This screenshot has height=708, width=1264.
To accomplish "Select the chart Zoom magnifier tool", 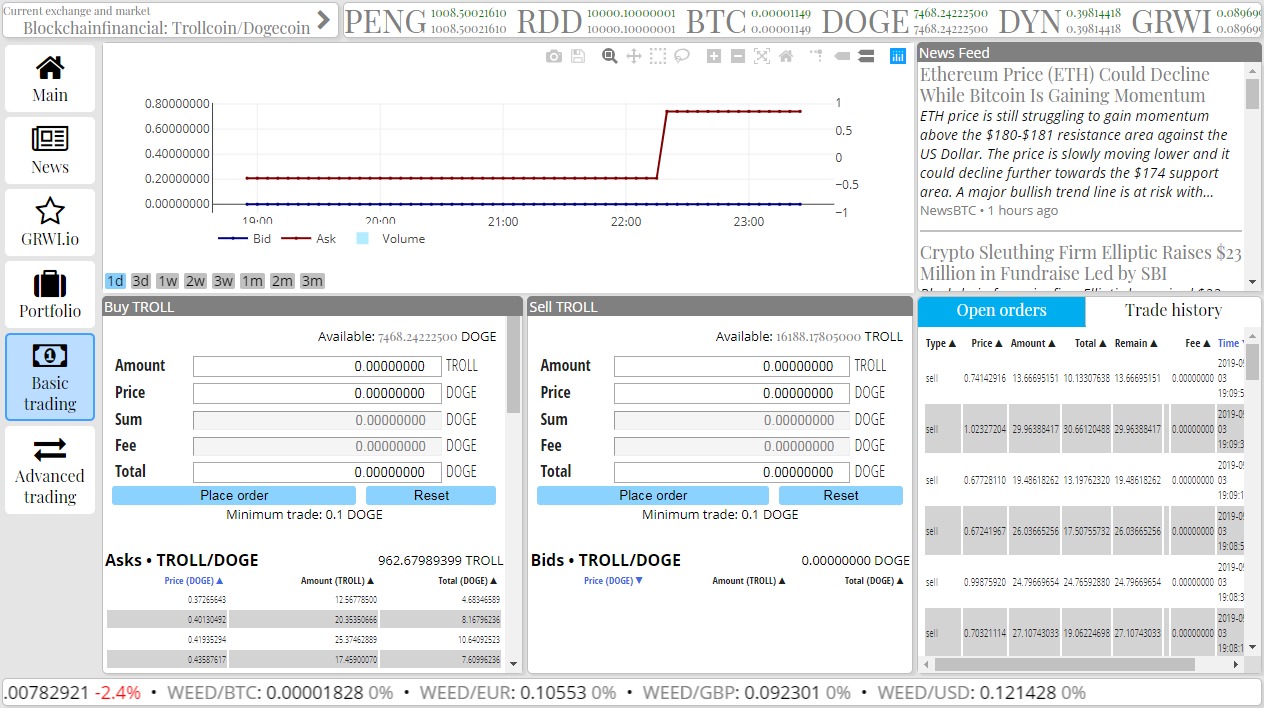I will tap(609, 57).
